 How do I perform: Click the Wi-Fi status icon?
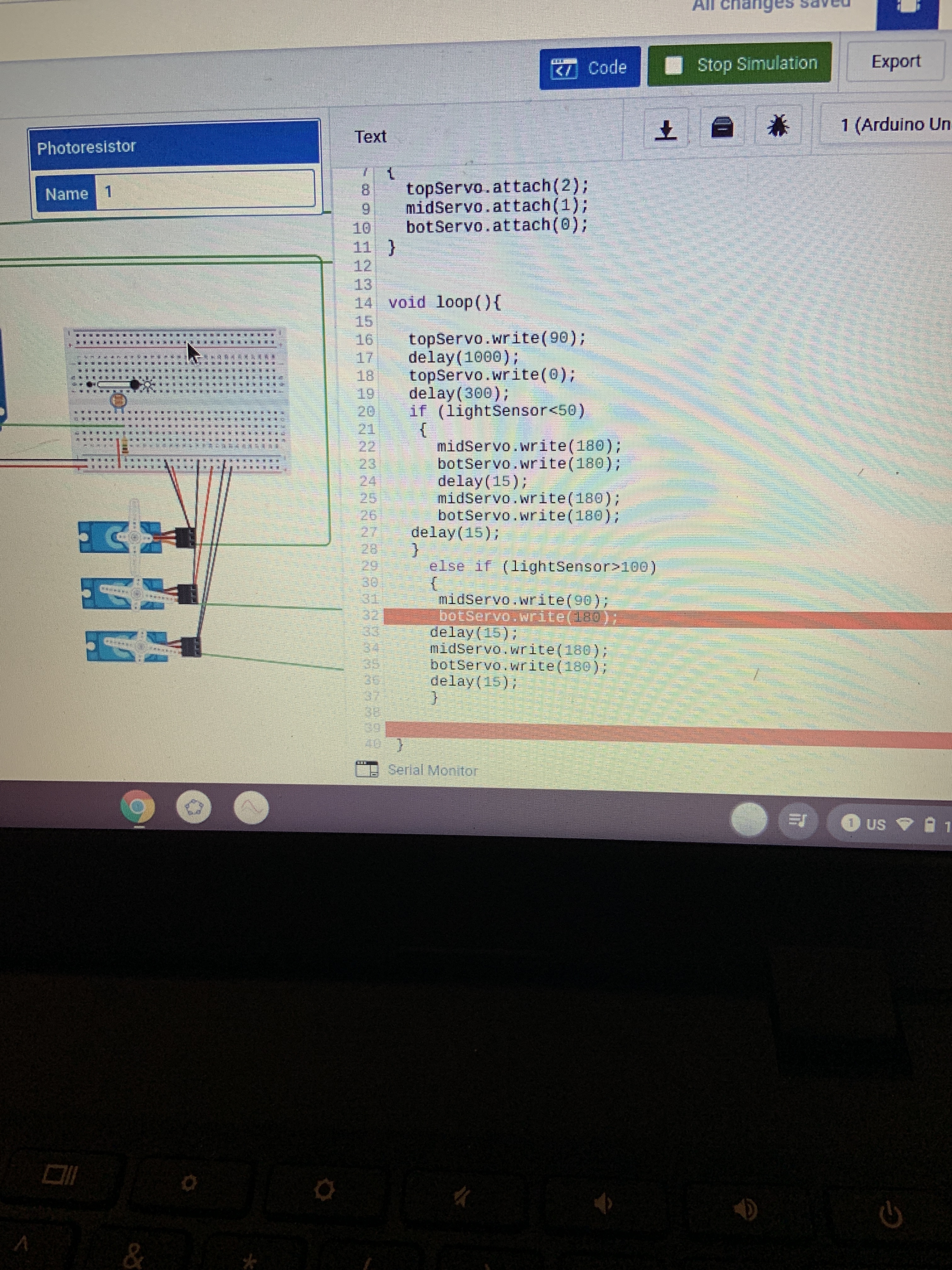[x=905, y=825]
